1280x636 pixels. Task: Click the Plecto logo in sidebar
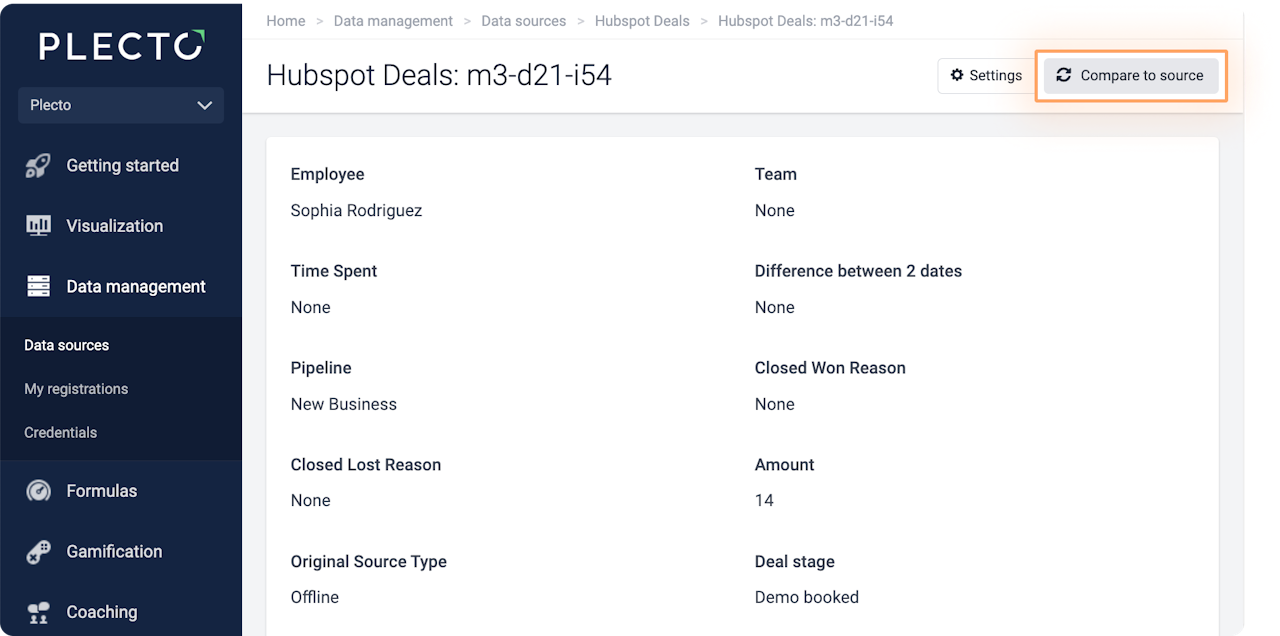121,46
